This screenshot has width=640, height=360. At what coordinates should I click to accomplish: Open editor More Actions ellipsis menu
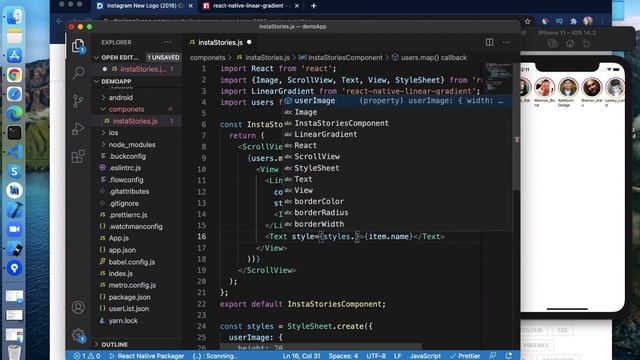pyautogui.click(x=506, y=42)
